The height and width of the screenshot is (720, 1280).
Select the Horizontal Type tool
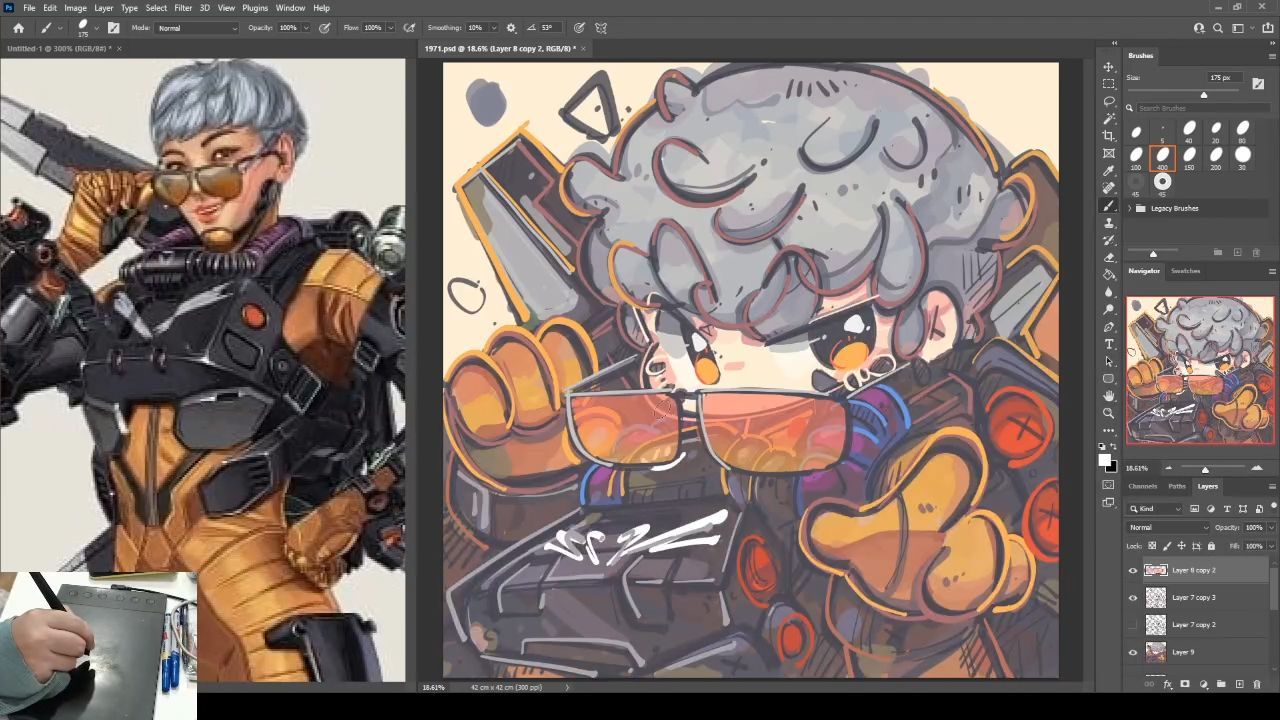coord(1109,344)
